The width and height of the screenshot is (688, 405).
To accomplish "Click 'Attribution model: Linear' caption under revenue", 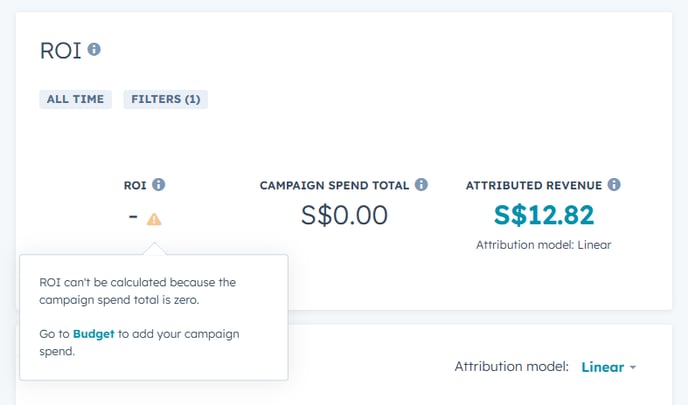I will [x=544, y=245].
